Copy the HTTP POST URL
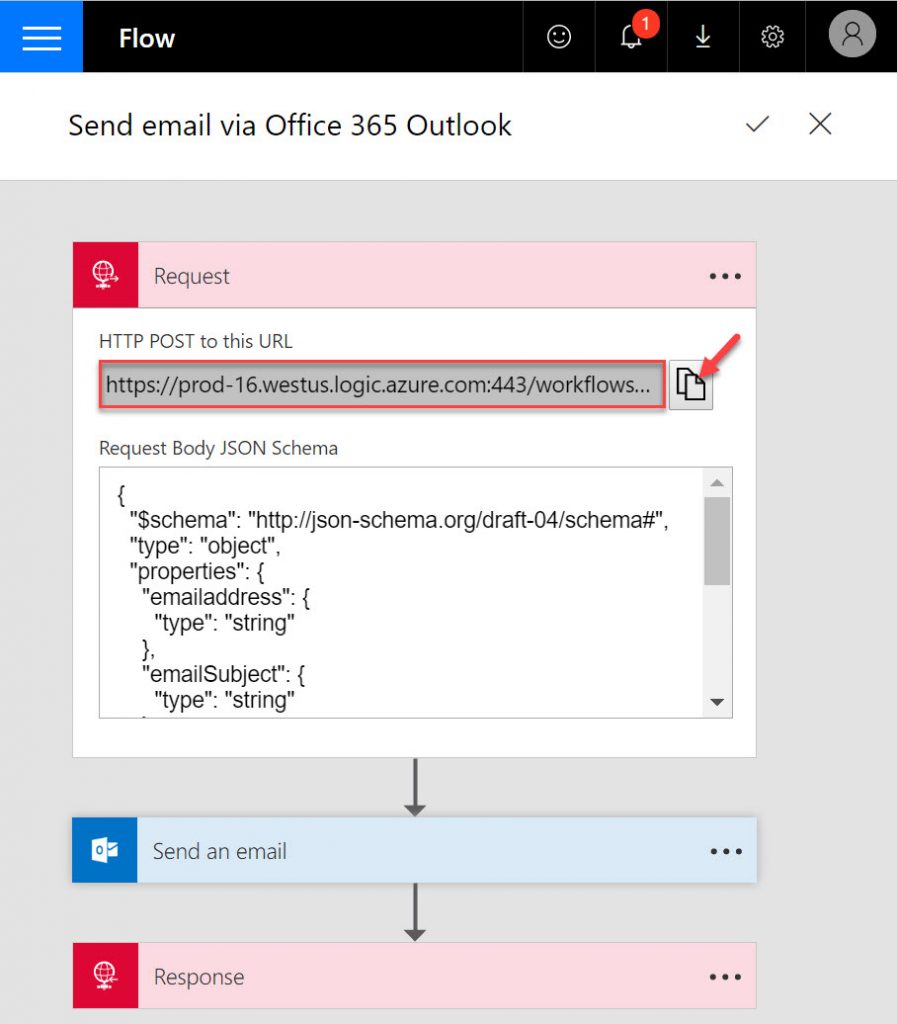 691,385
